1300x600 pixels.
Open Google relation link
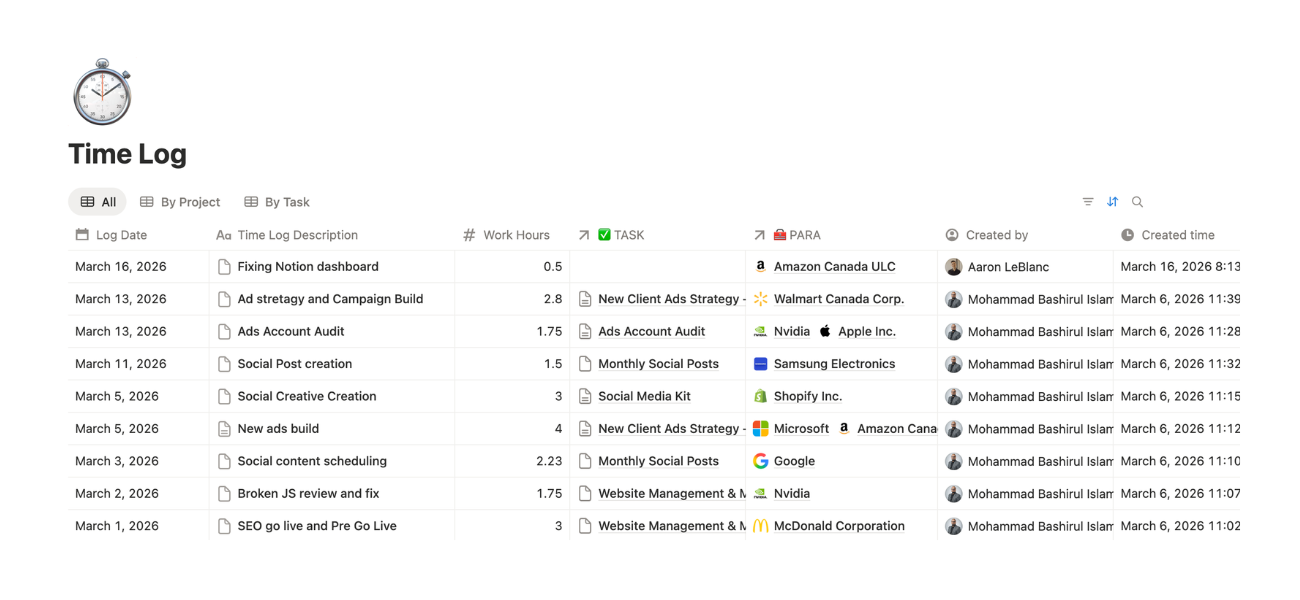pos(795,461)
